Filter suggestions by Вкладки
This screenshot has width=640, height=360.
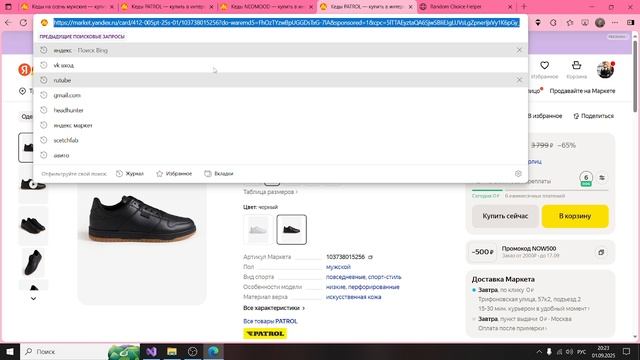[219, 173]
